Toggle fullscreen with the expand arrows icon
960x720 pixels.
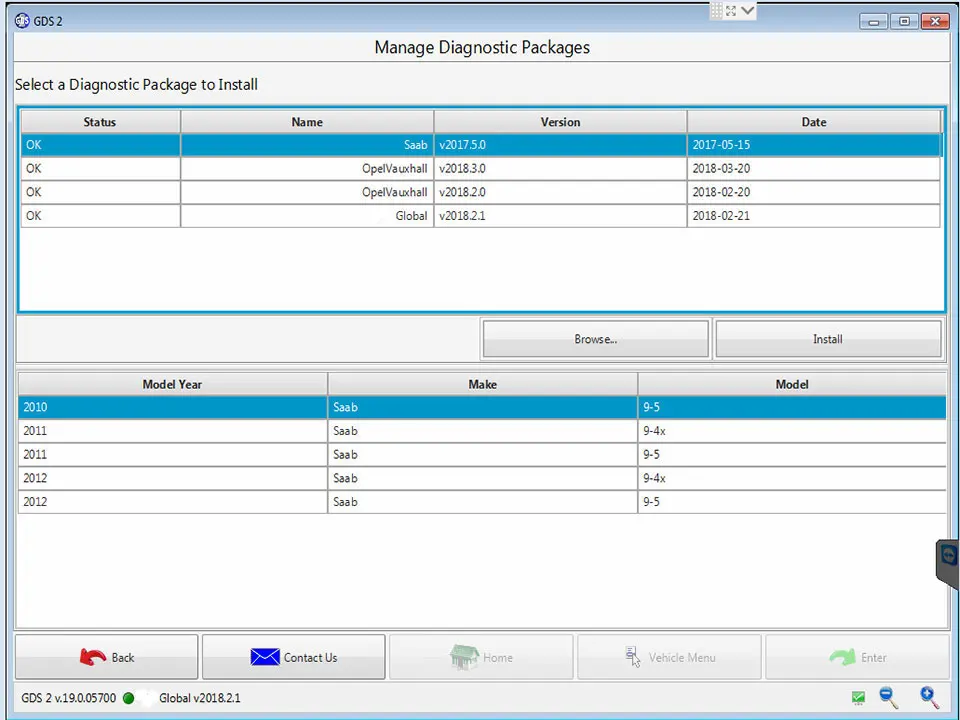click(x=731, y=10)
